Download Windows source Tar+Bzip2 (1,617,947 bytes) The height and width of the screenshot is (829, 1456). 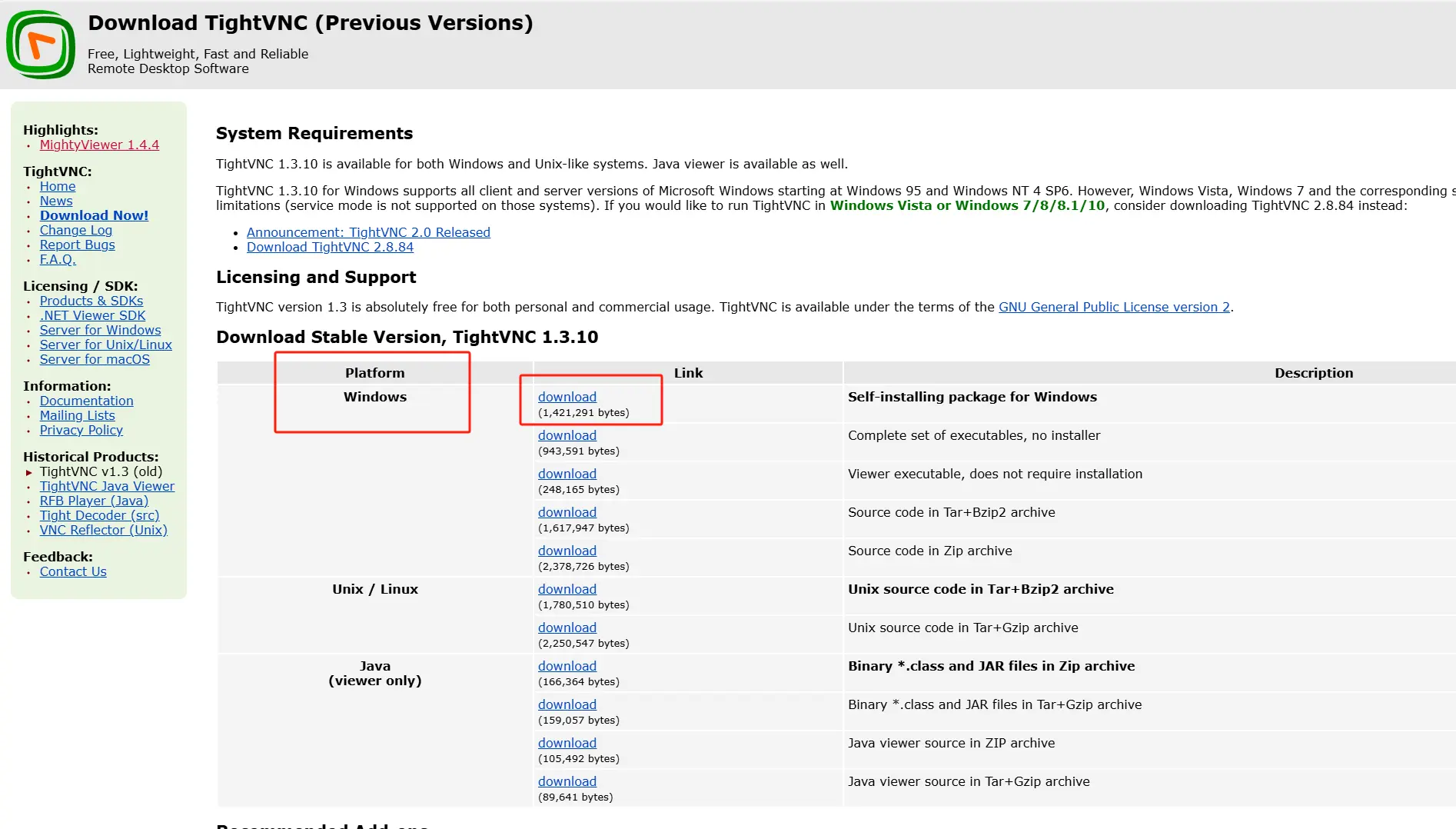567,512
